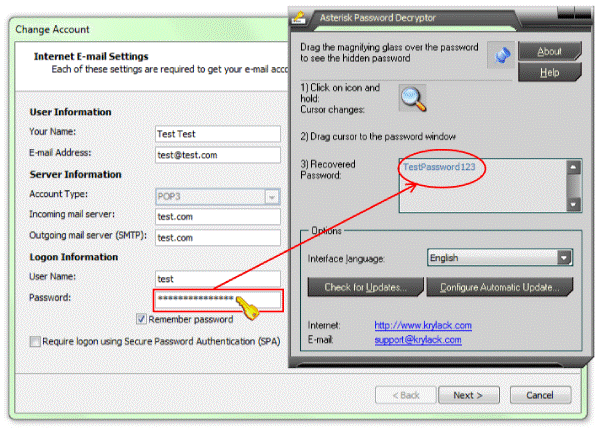Click the Outgoing mail server SMTP field

tap(218, 238)
